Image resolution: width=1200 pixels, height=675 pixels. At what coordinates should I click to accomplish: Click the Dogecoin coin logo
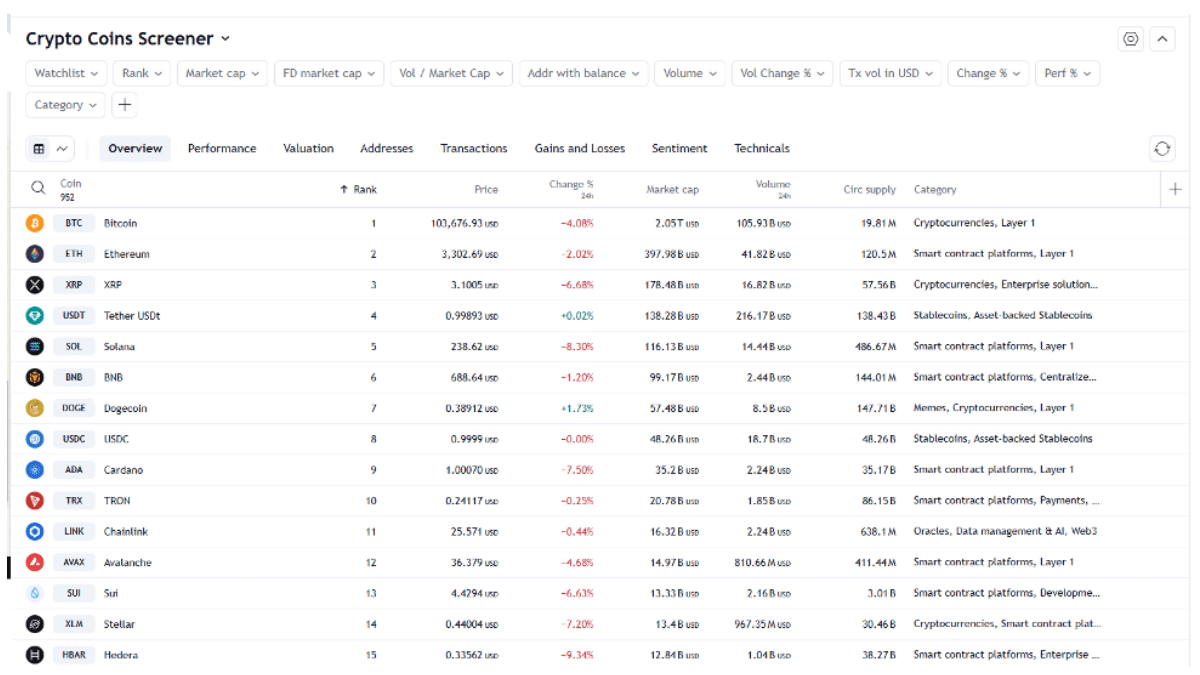tap(33, 408)
